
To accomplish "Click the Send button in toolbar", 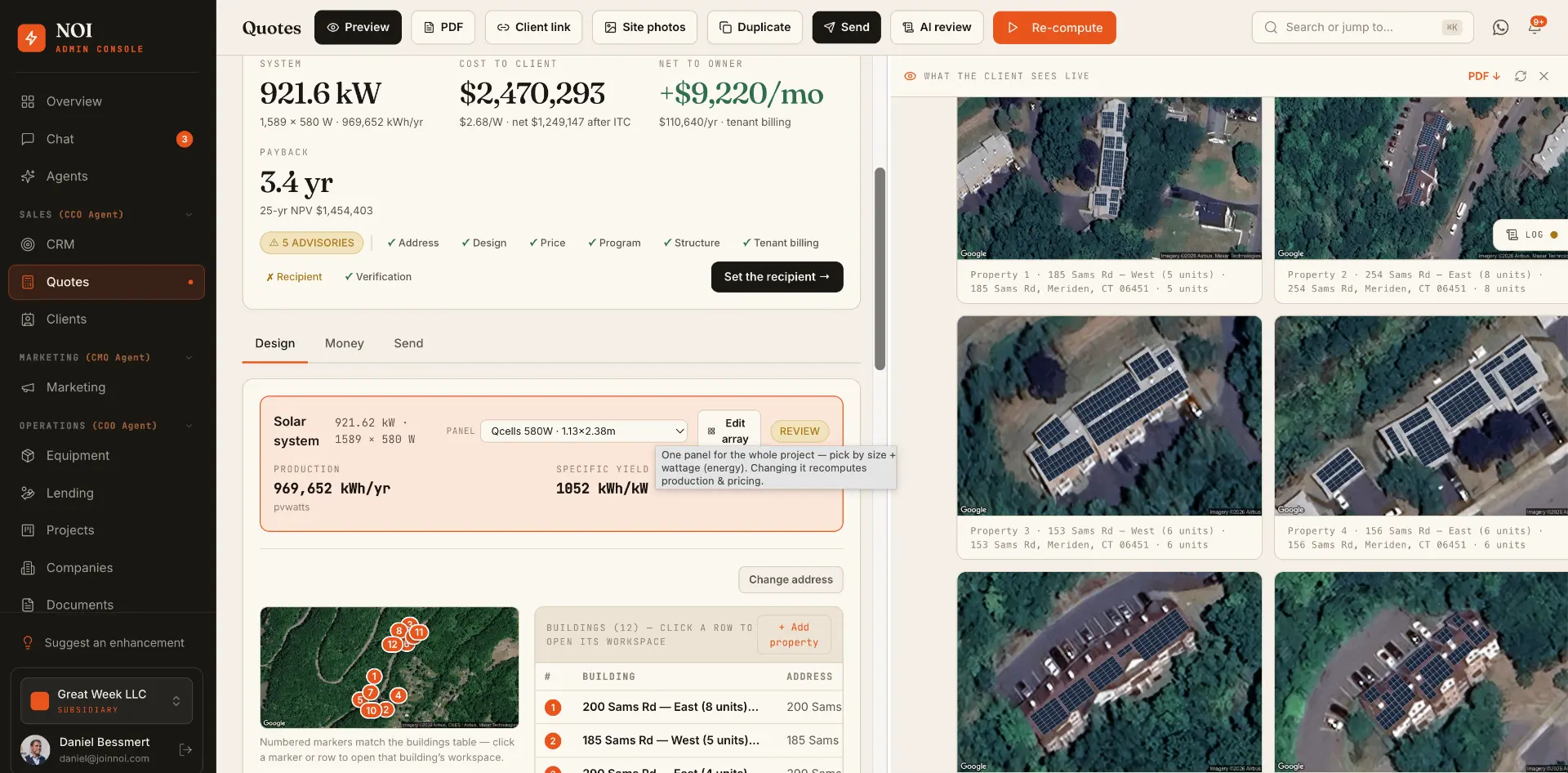I will click(x=846, y=28).
